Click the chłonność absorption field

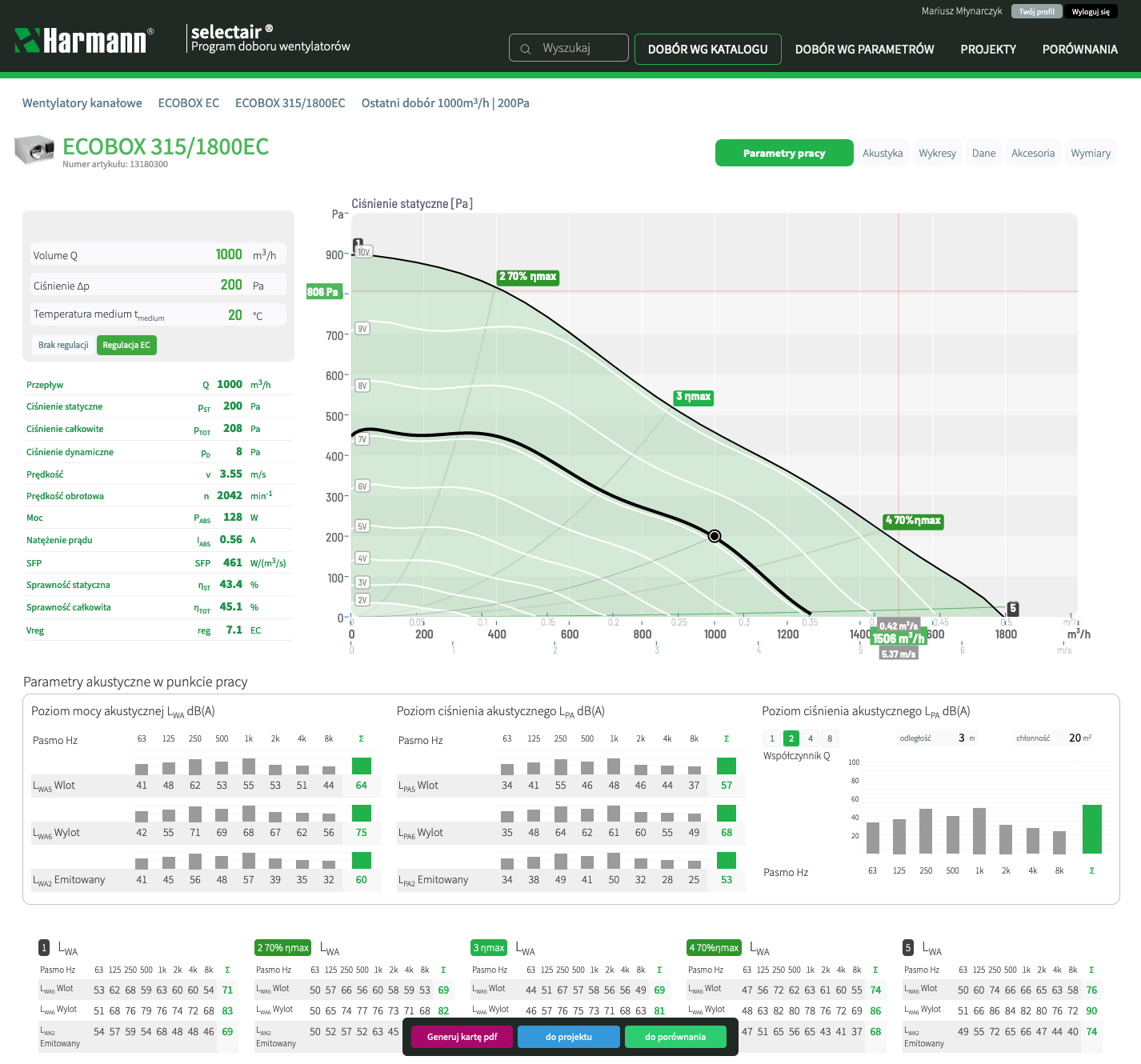tap(1054, 738)
